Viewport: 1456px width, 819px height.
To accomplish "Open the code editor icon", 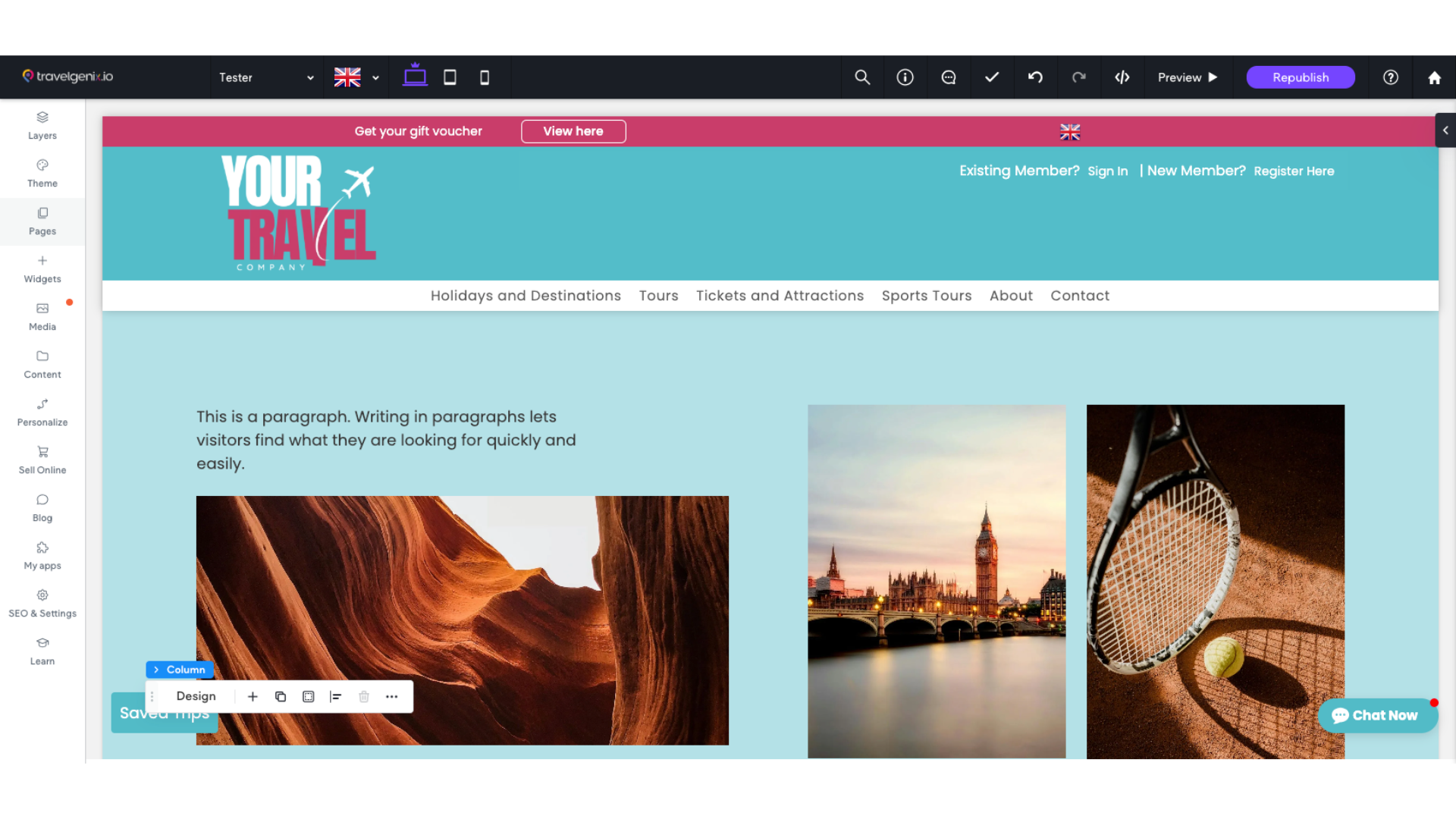I will pyautogui.click(x=1122, y=77).
